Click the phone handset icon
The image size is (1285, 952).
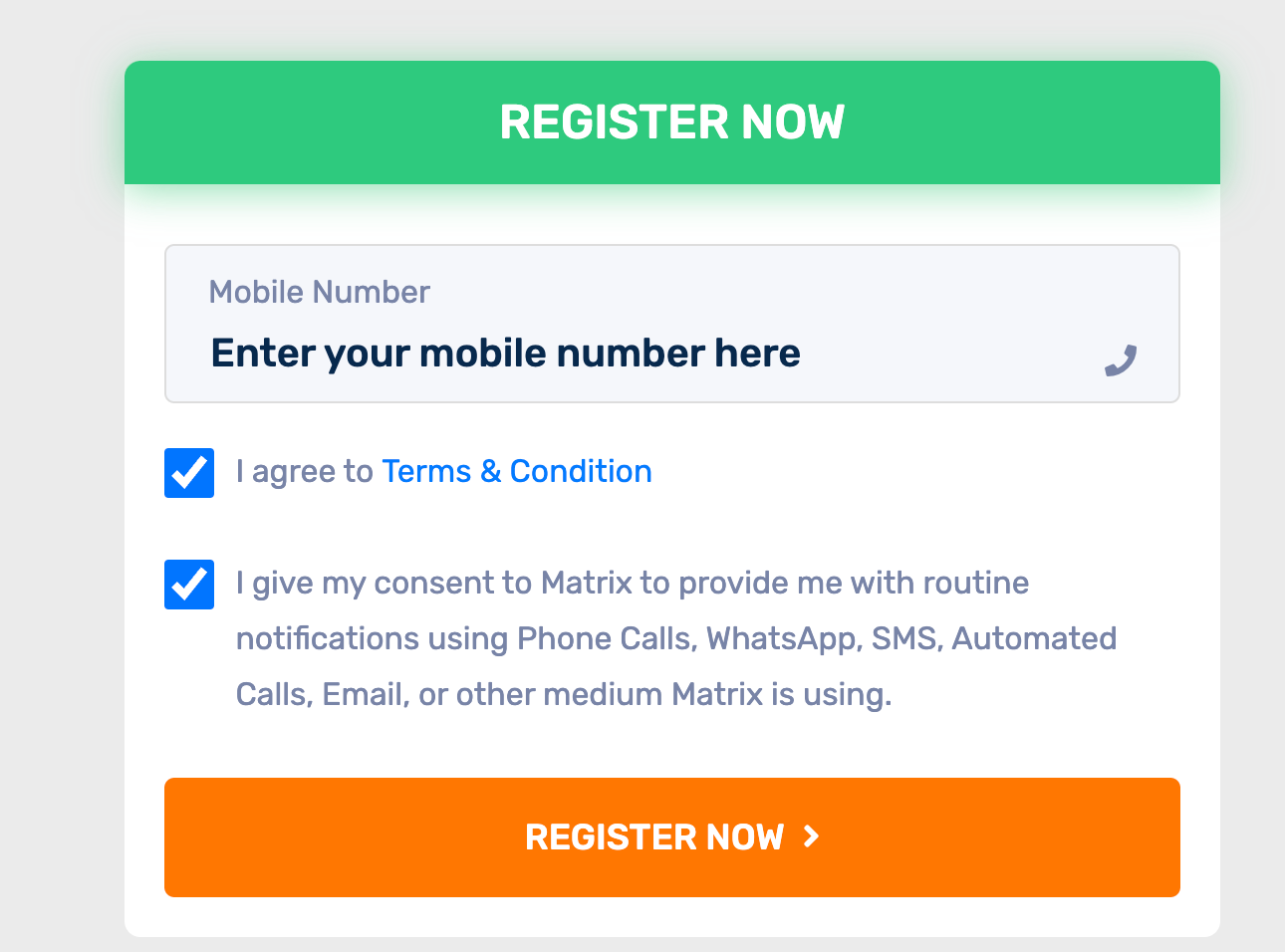(1121, 360)
